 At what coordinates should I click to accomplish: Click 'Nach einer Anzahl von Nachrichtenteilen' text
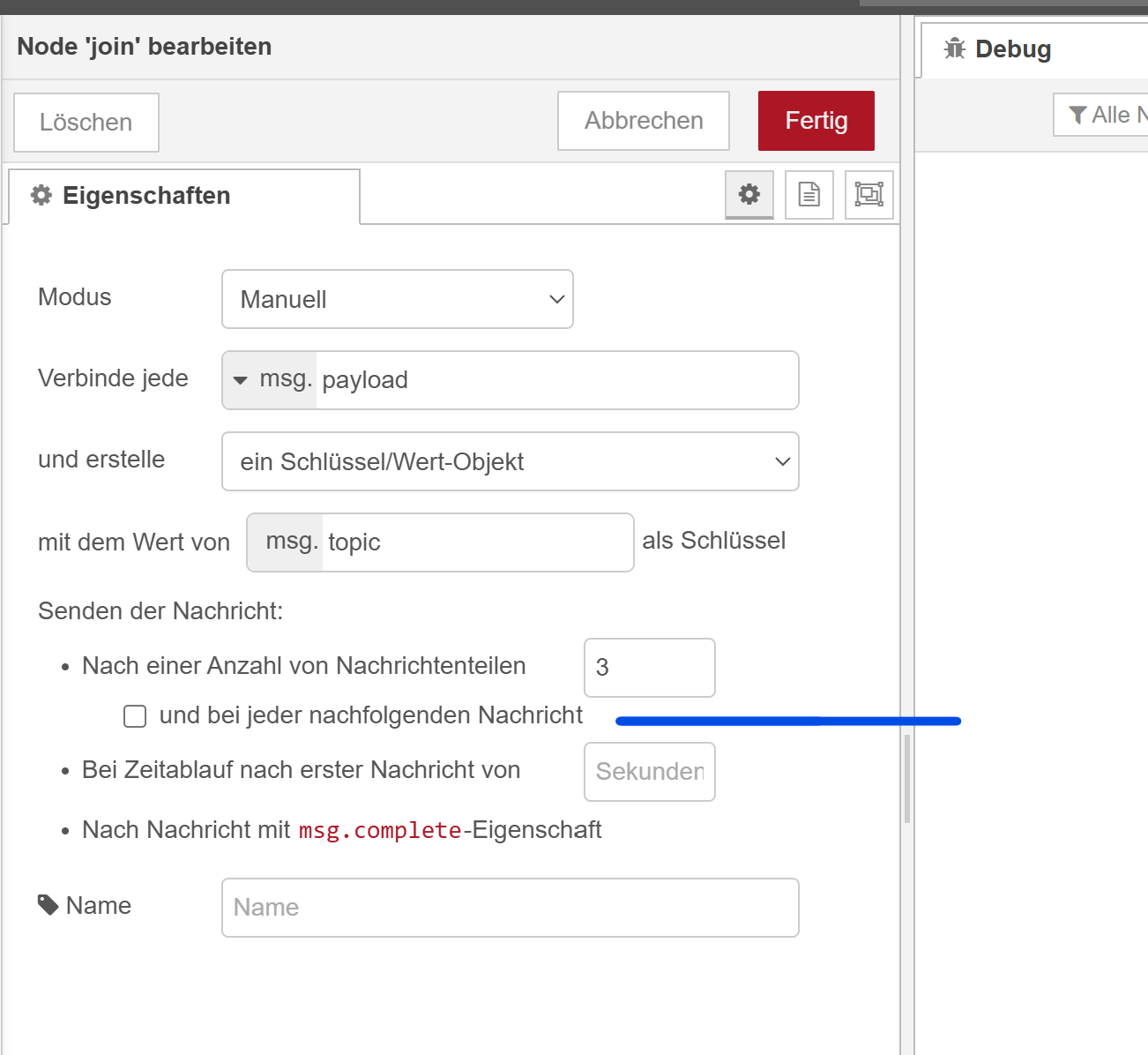(304, 666)
